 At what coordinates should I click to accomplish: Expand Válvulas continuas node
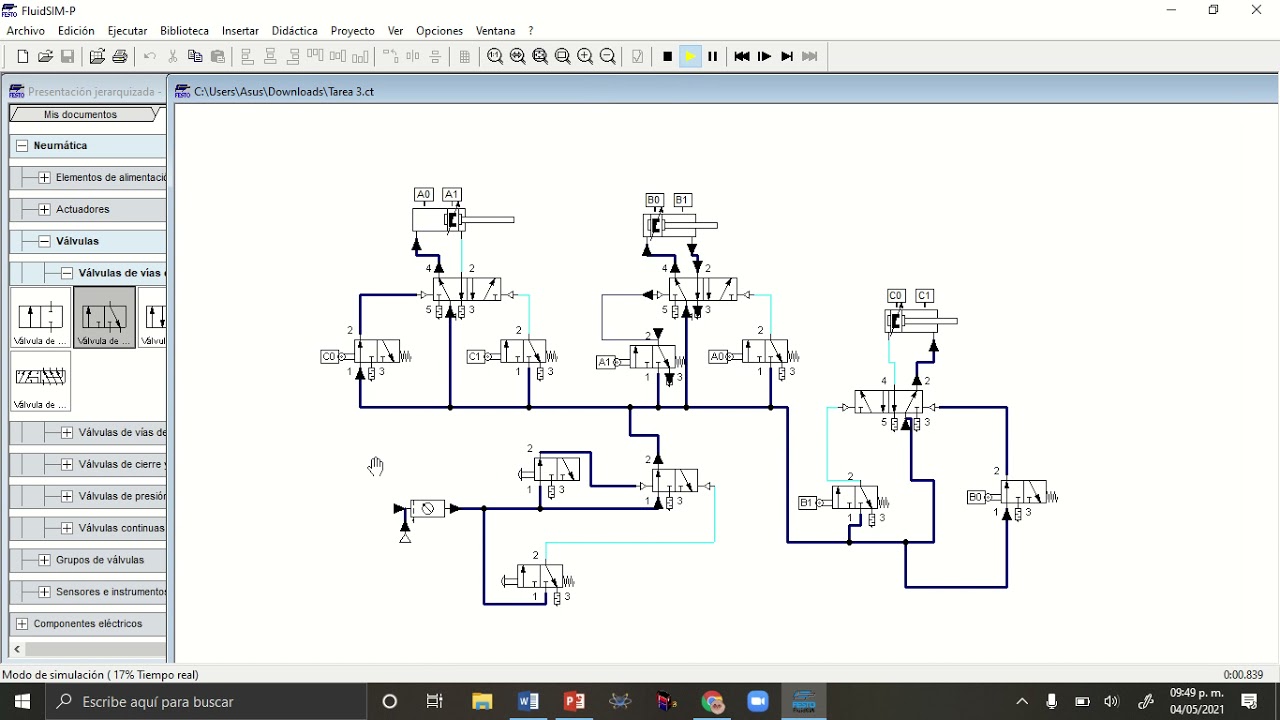[x=66, y=528]
